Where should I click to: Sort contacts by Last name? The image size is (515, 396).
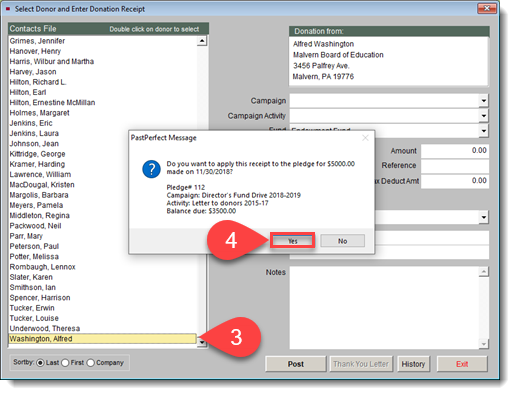click(40, 363)
